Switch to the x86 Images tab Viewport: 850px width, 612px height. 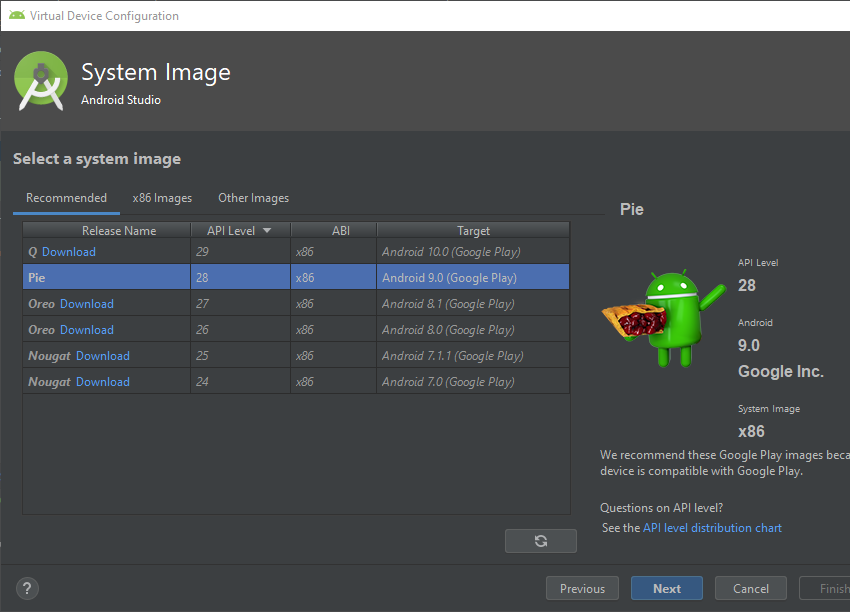(x=162, y=198)
